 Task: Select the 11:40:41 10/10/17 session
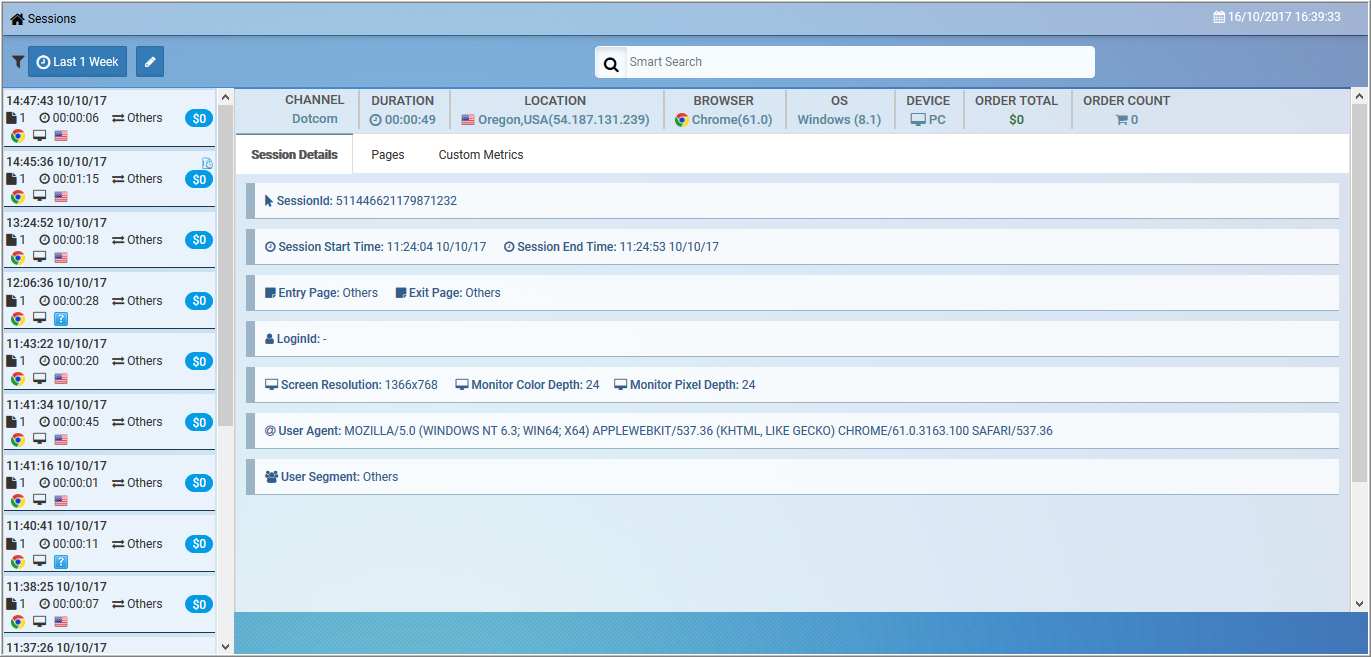pos(109,545)
